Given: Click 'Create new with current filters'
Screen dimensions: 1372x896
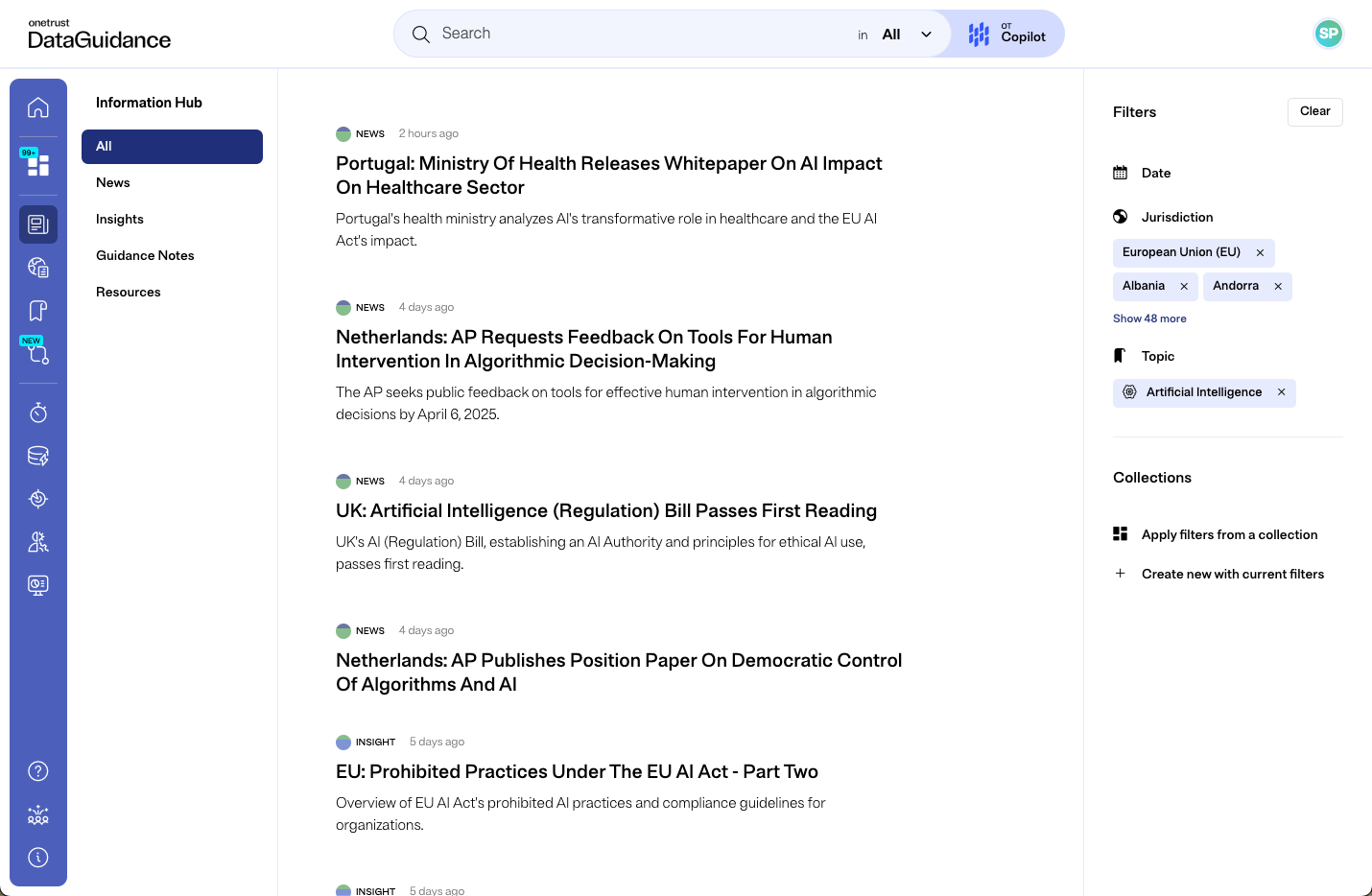Looking at the screenshot, I should pyautogui.click(x=1232, y=575).
